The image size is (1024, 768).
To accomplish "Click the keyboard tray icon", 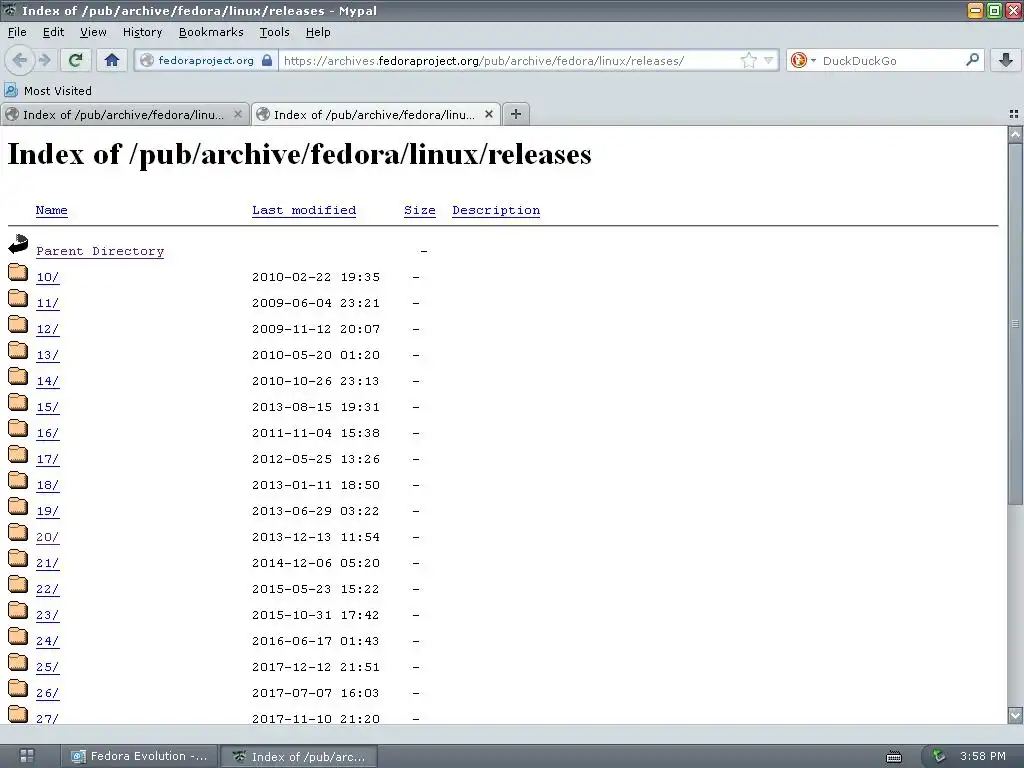I will (x=893, y=757).
